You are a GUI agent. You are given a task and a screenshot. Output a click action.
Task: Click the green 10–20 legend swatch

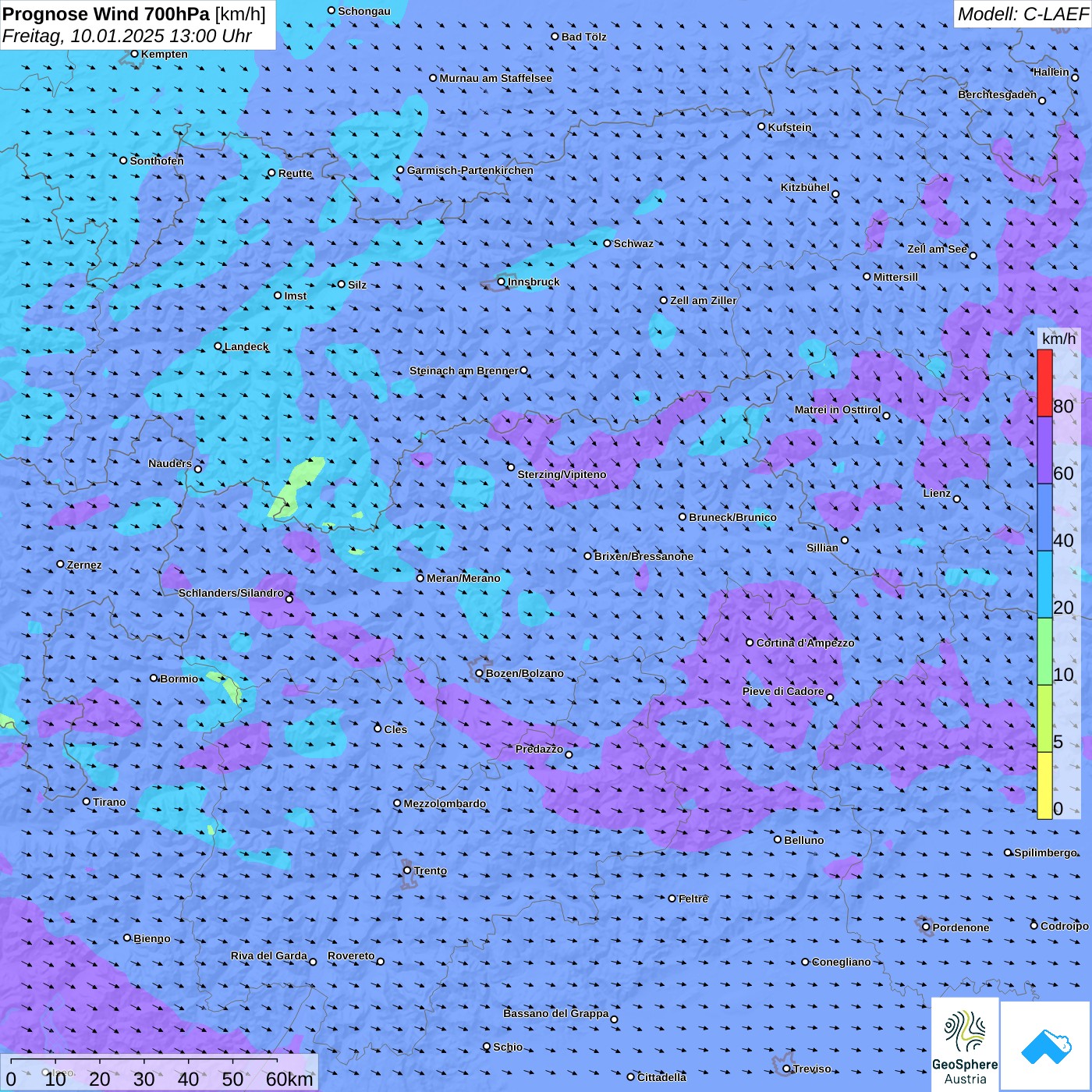[x=1044, y=652]
